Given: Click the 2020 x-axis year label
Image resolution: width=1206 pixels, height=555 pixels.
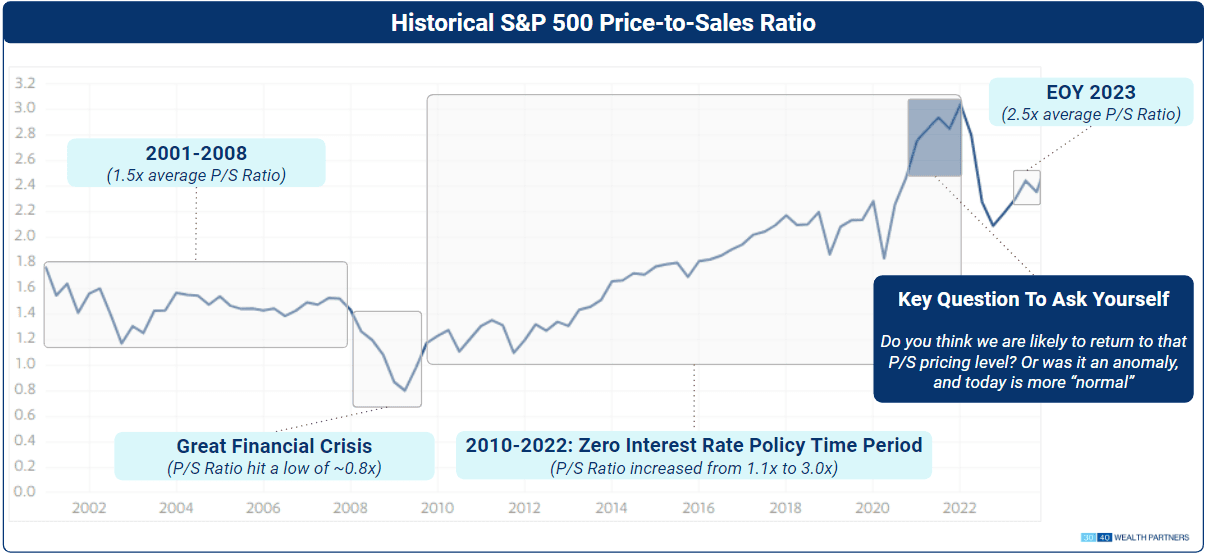Looking at the screenshot, I should tap(873, 508).
